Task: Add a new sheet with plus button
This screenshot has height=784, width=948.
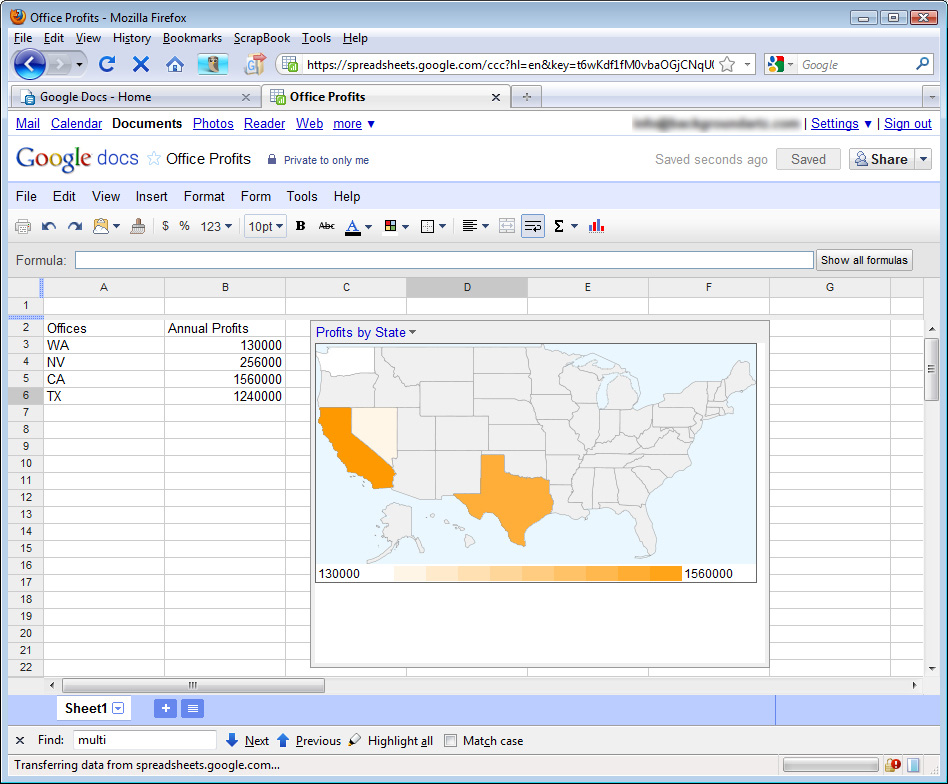Action: pos(166,708)
